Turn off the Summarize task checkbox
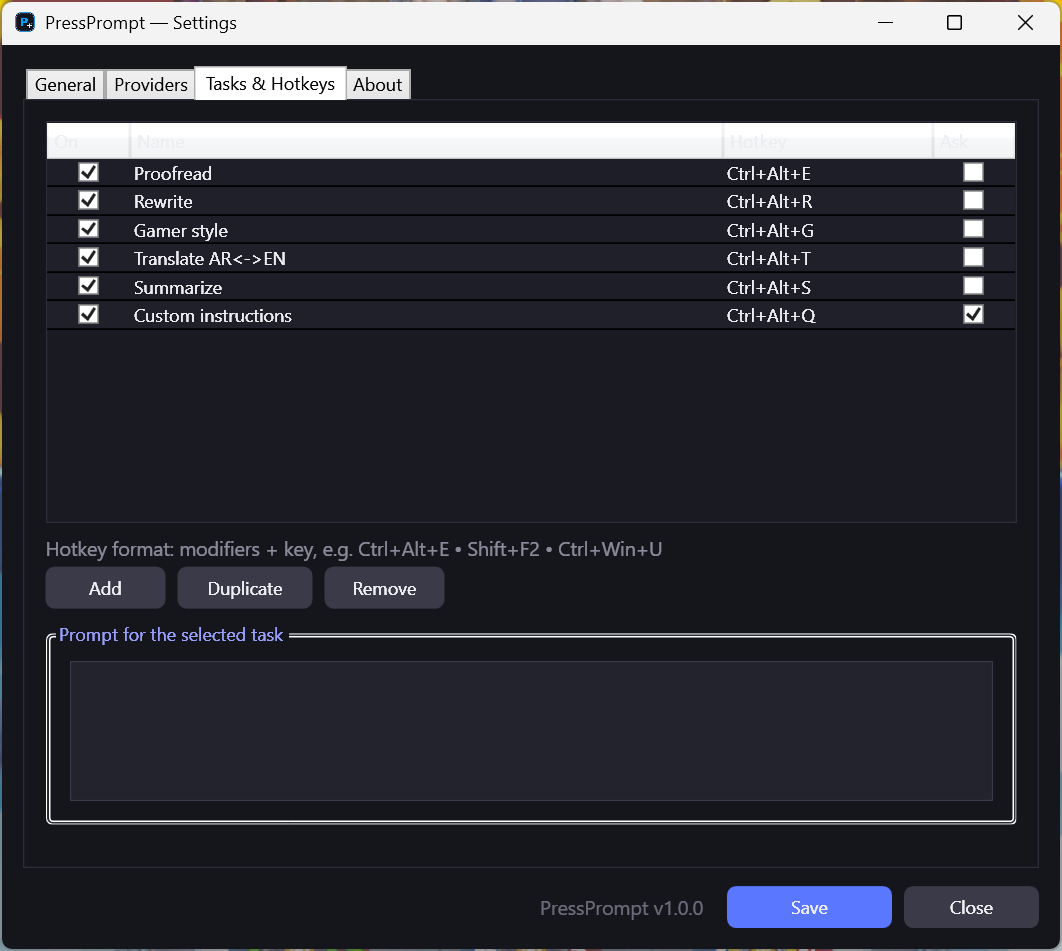 click(x=88, y=286)
